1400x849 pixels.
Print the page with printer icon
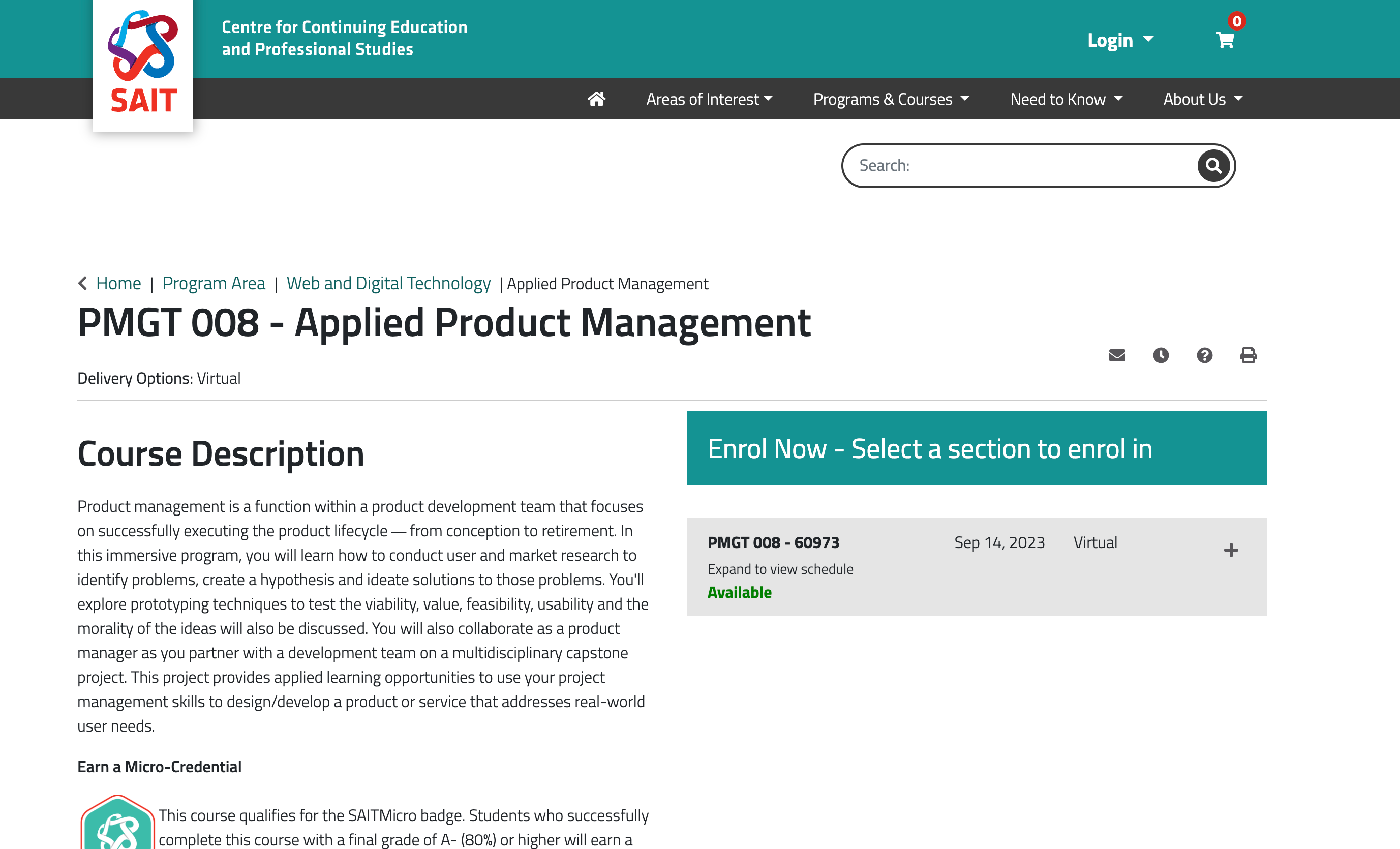tap(1247, 356)
